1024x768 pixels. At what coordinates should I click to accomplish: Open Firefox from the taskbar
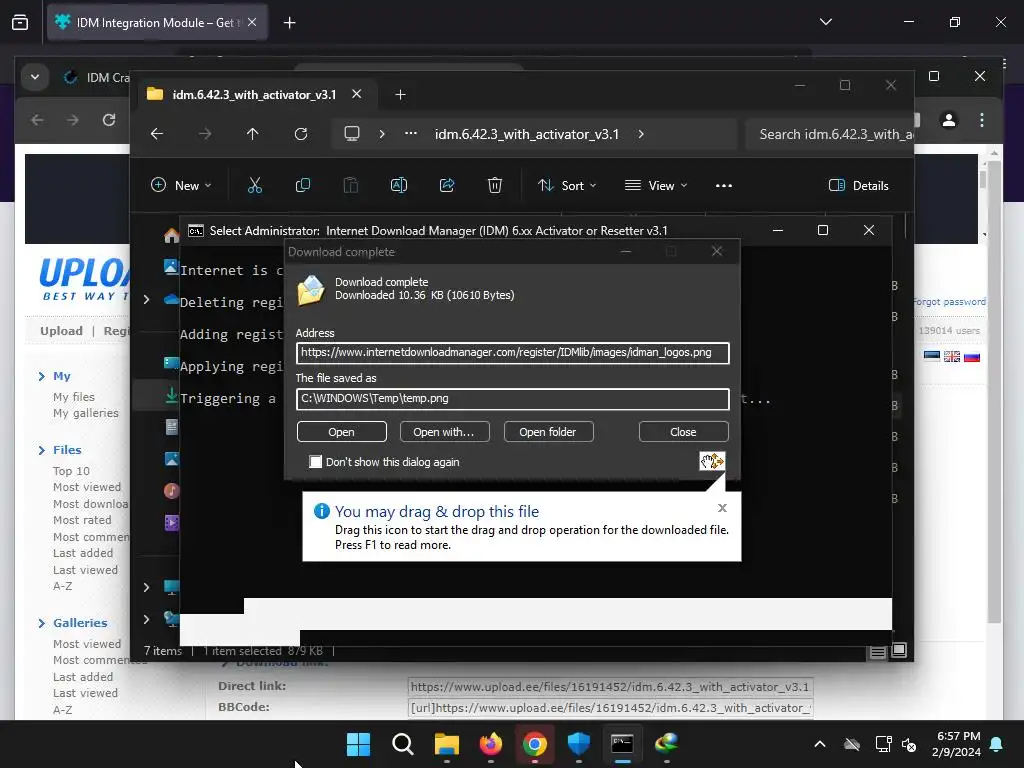[x=490, y=744]
